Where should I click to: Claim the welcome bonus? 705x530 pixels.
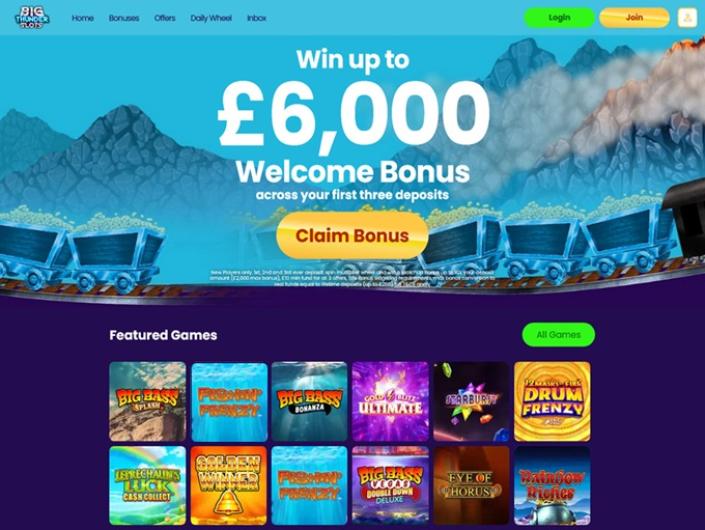(x=352, y=236)
